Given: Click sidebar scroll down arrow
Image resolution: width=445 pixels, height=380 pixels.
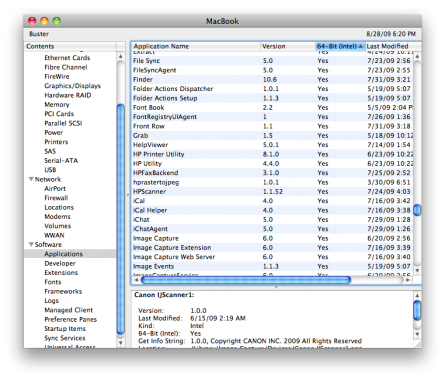Looking at the screenshot, I should click(121, 342).
